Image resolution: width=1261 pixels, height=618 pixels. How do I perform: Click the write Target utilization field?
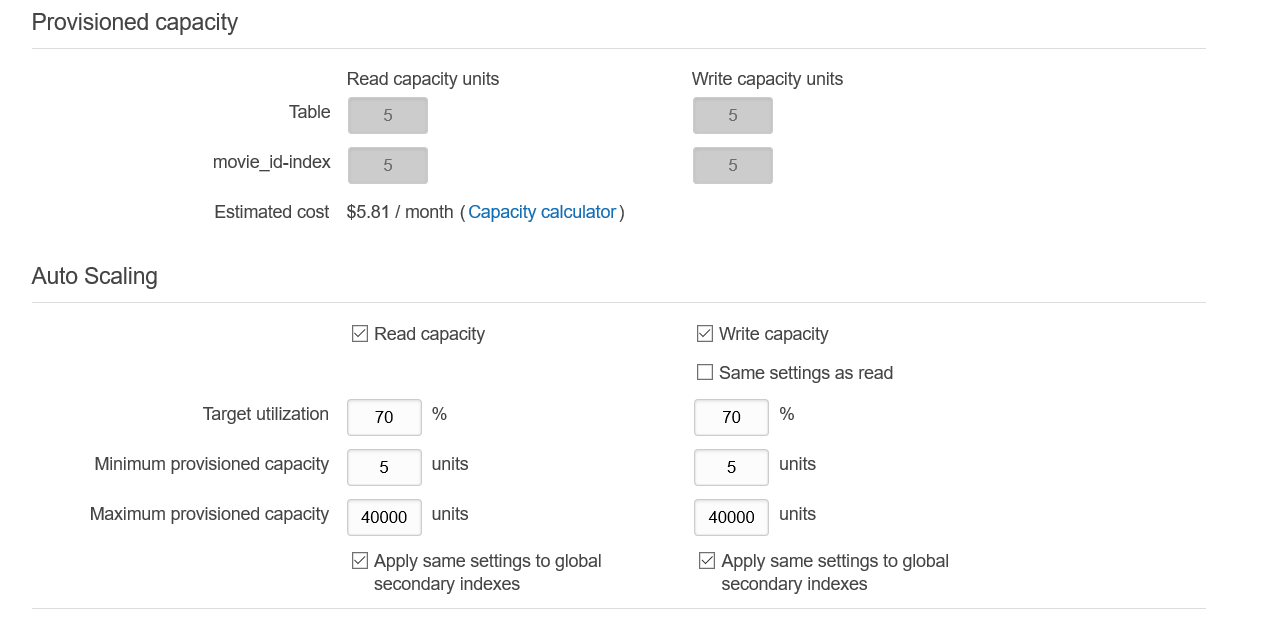coord(731,417)
